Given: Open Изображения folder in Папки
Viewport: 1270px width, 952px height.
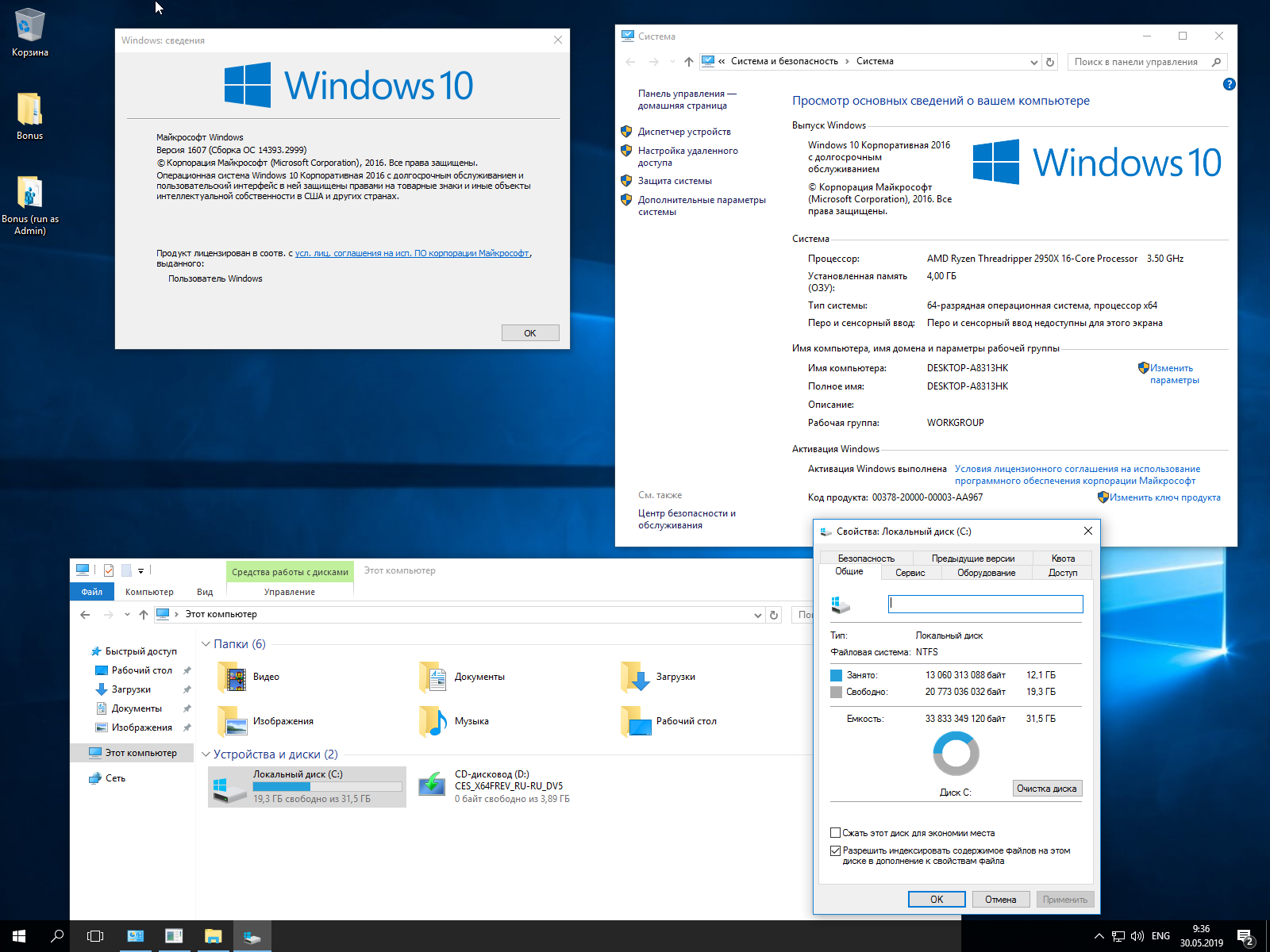Looking at the screenshot, I should pos(265,721).
